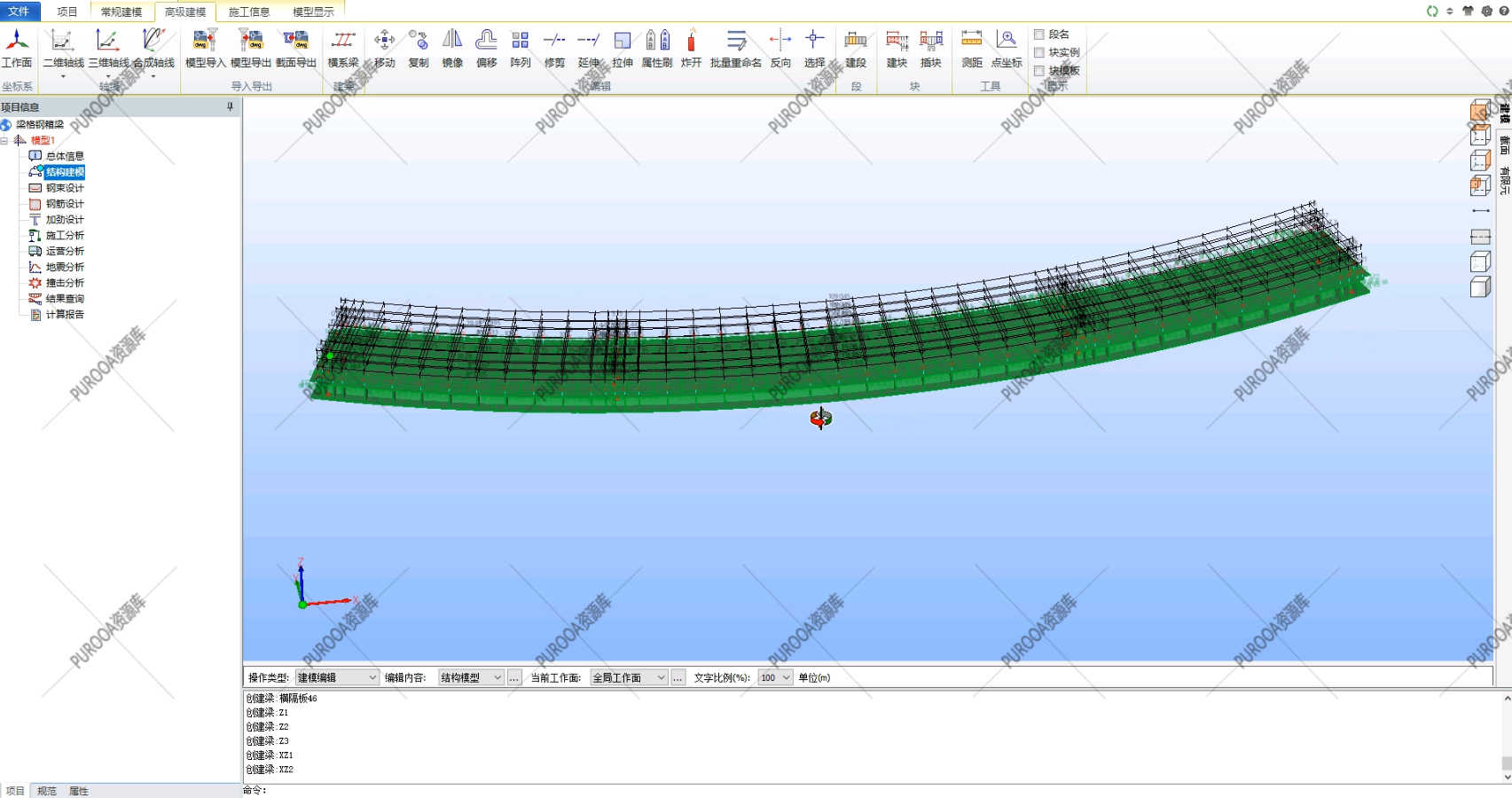Select 计算报告 in the project tree
Screen dimensions: 1512x798
click(65, 315)
